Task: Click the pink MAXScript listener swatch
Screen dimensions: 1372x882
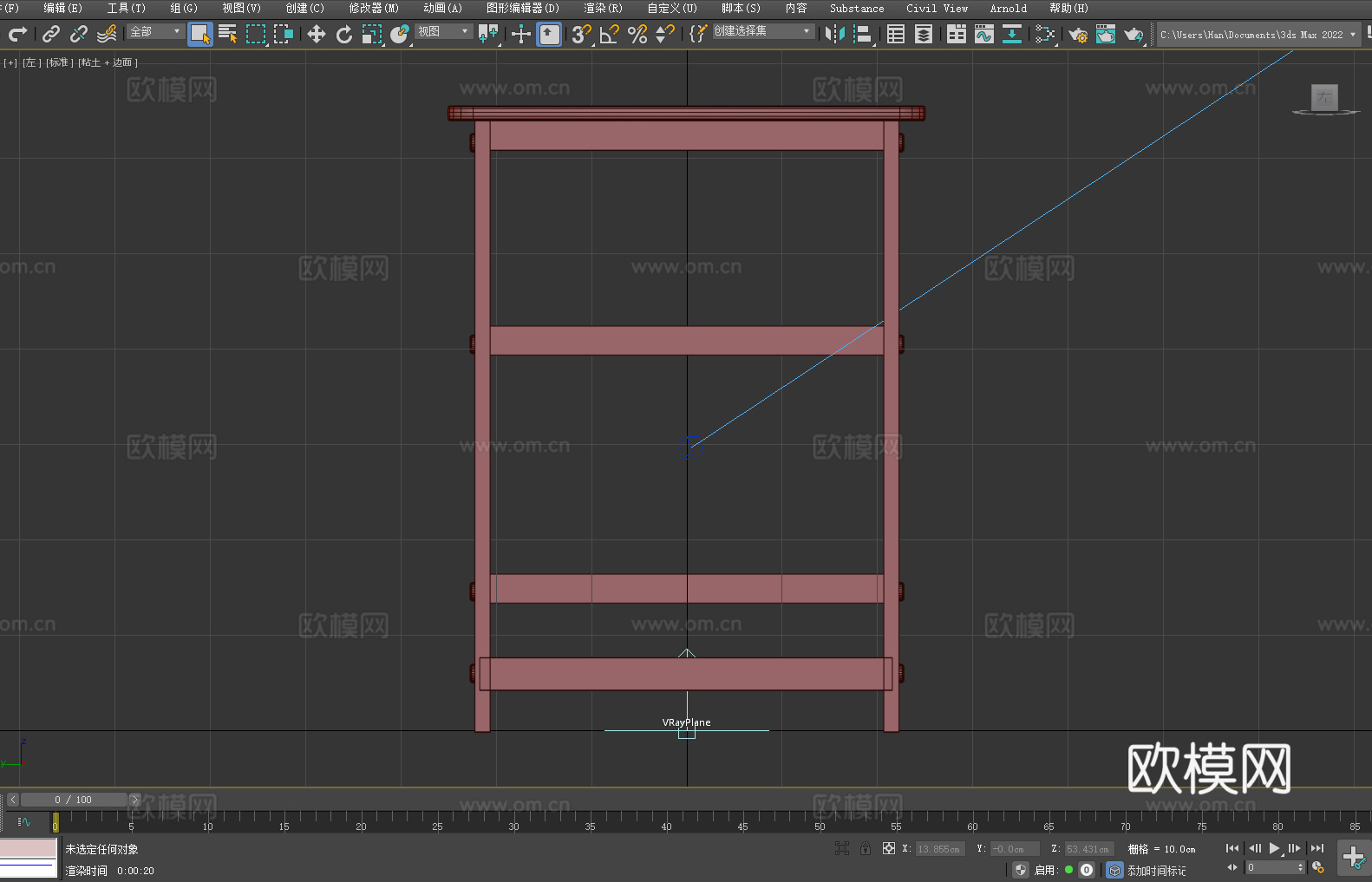Action: click(x=29, y=847)
